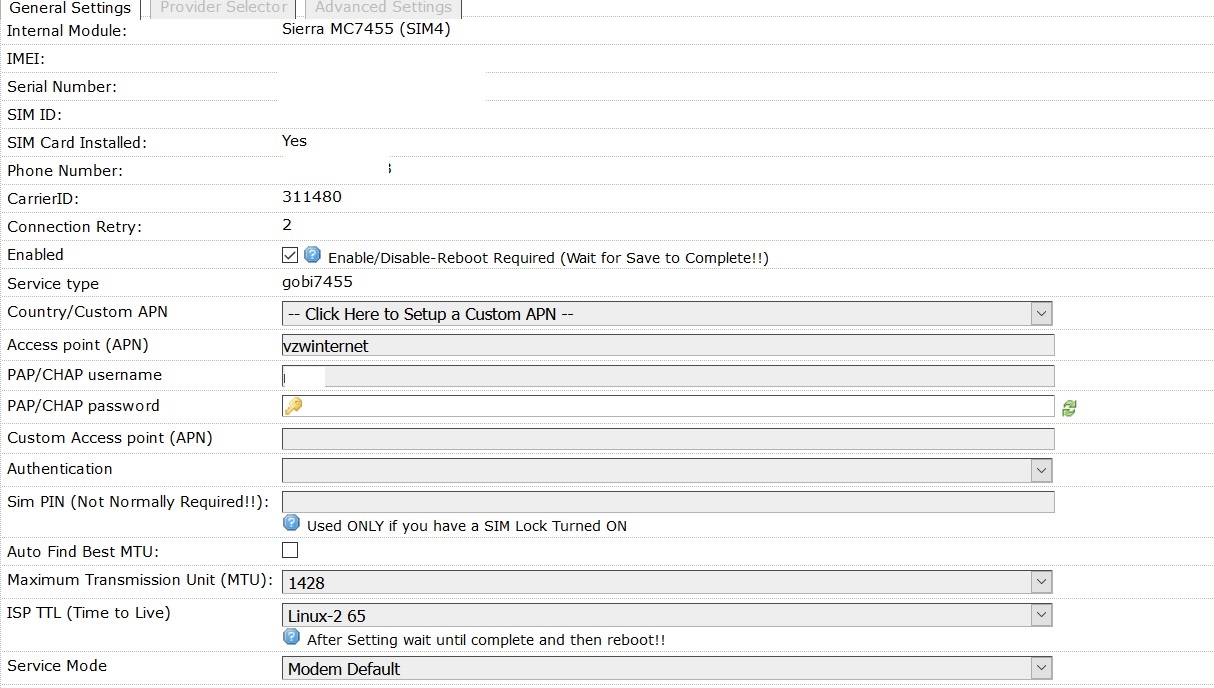Click the help icon under Sim PIN
Viewport: 1214px width, 688px height.
[292, 524]
